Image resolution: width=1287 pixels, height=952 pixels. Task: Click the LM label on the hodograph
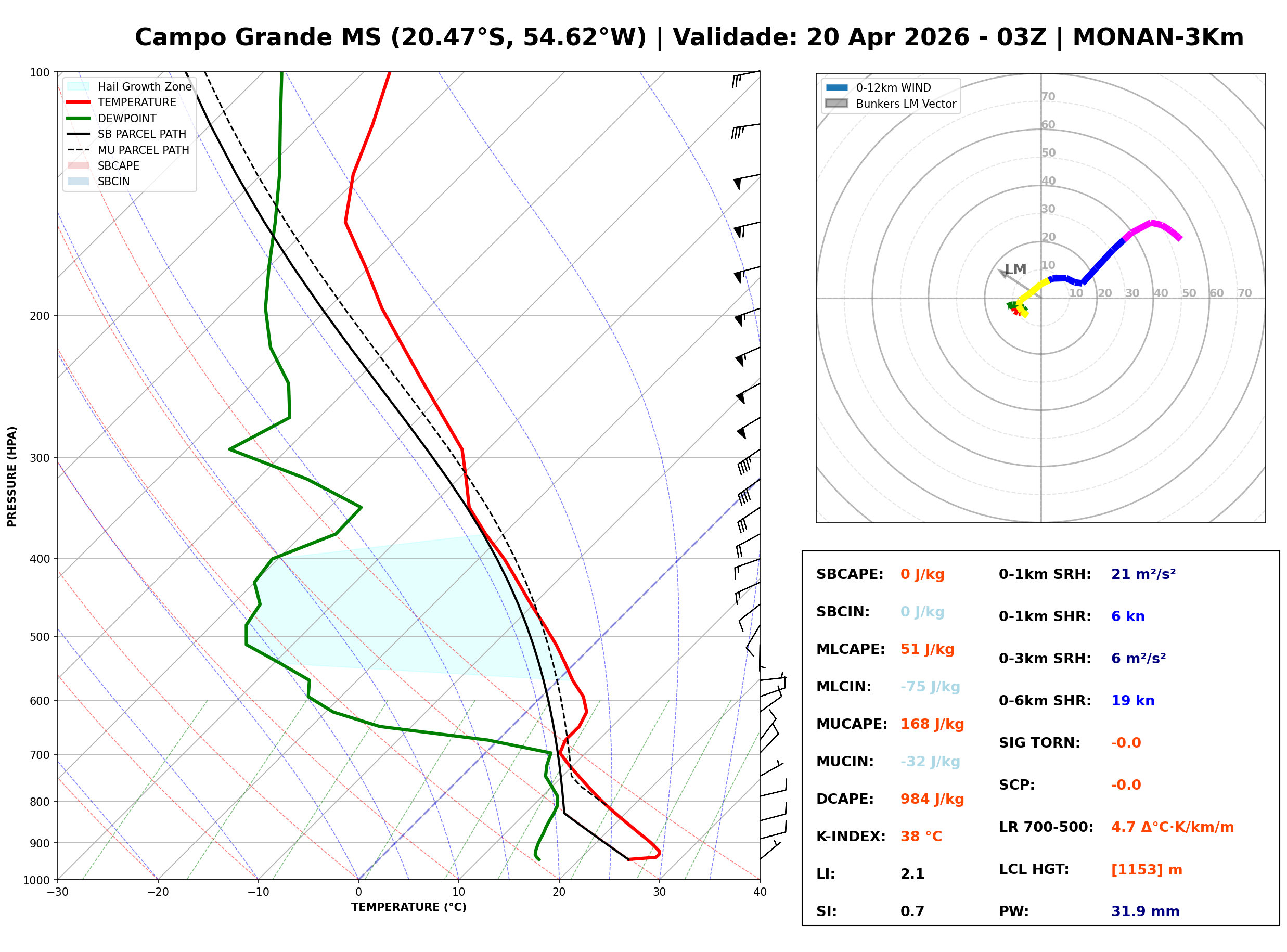(x=1015, y=269)
